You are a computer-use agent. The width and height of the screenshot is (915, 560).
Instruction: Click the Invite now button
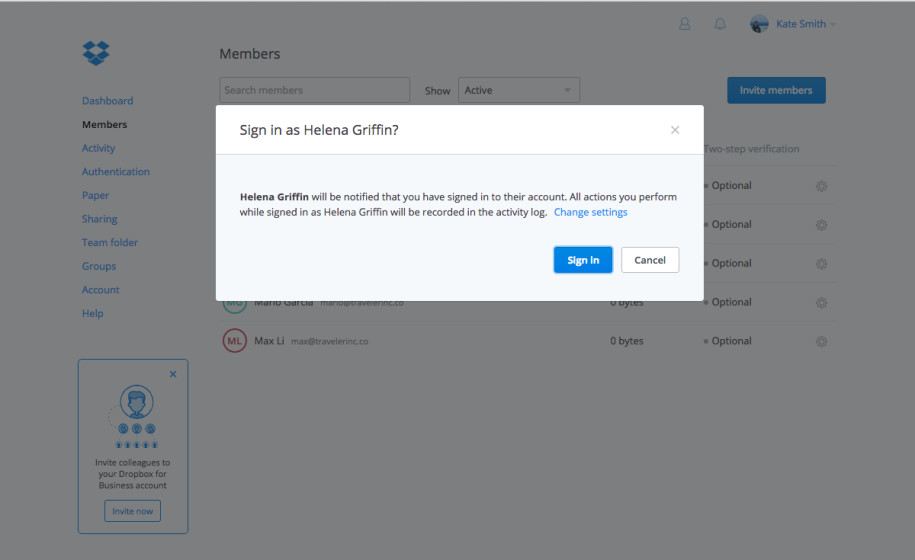(132, 511)
